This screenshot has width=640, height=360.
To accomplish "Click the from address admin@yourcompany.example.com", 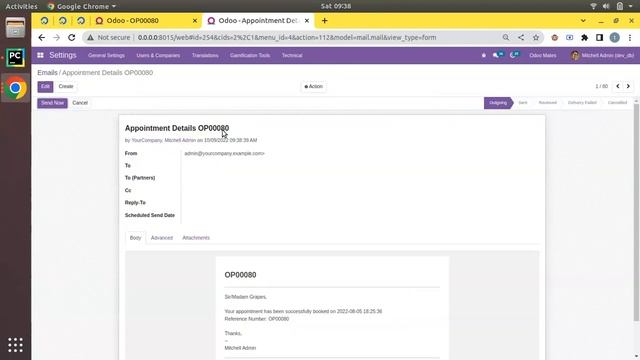I will 224,153.
